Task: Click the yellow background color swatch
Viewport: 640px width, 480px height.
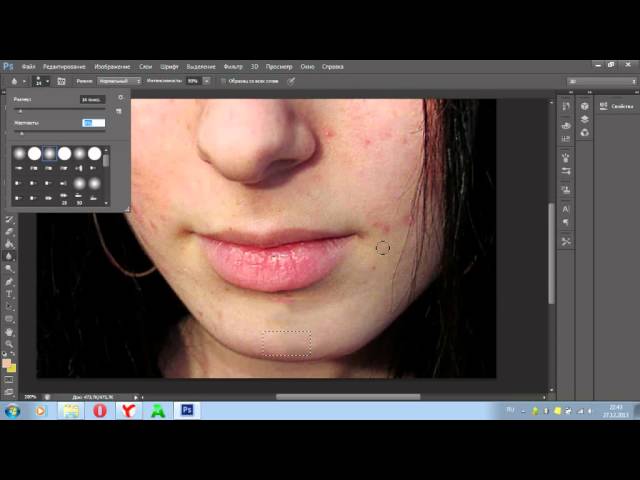Action: pos(12,369)
